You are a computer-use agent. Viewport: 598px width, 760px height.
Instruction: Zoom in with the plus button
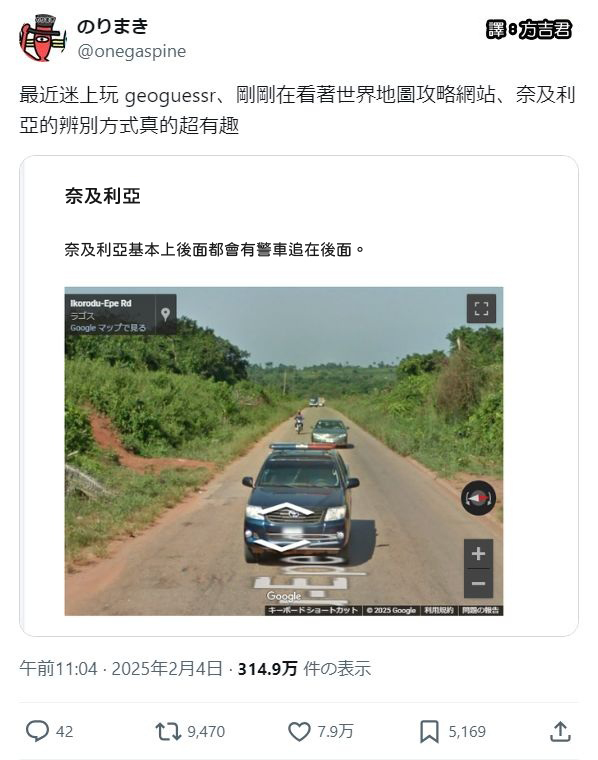(x=478, y=554)
